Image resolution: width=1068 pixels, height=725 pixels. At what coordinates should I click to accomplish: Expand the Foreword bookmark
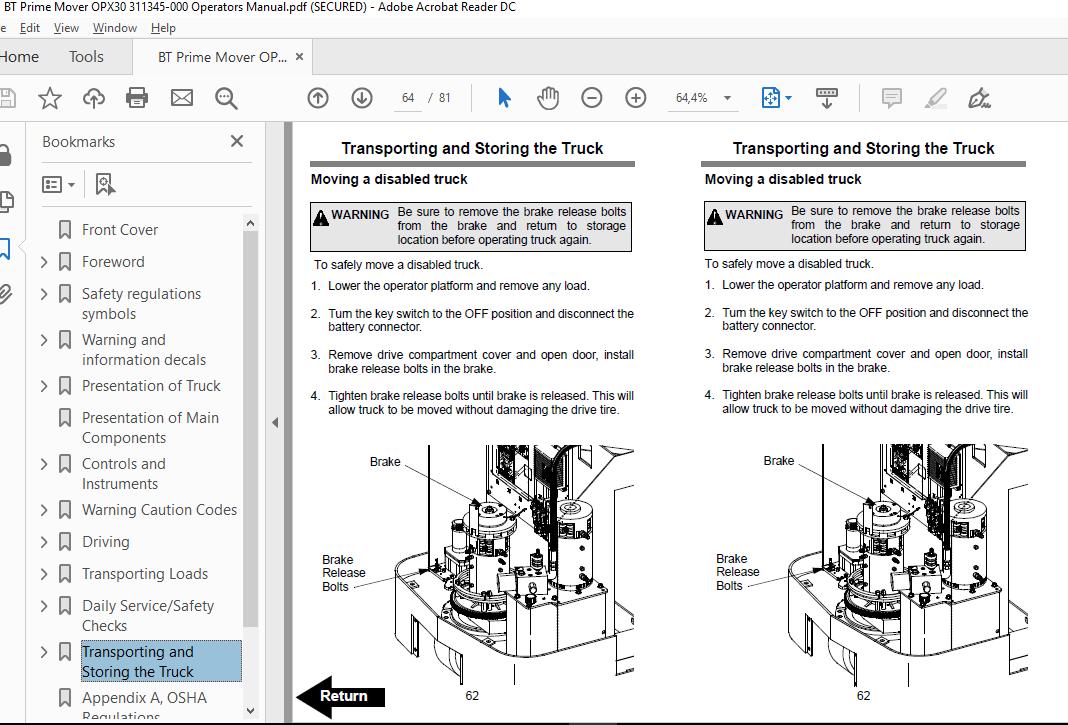43,261
